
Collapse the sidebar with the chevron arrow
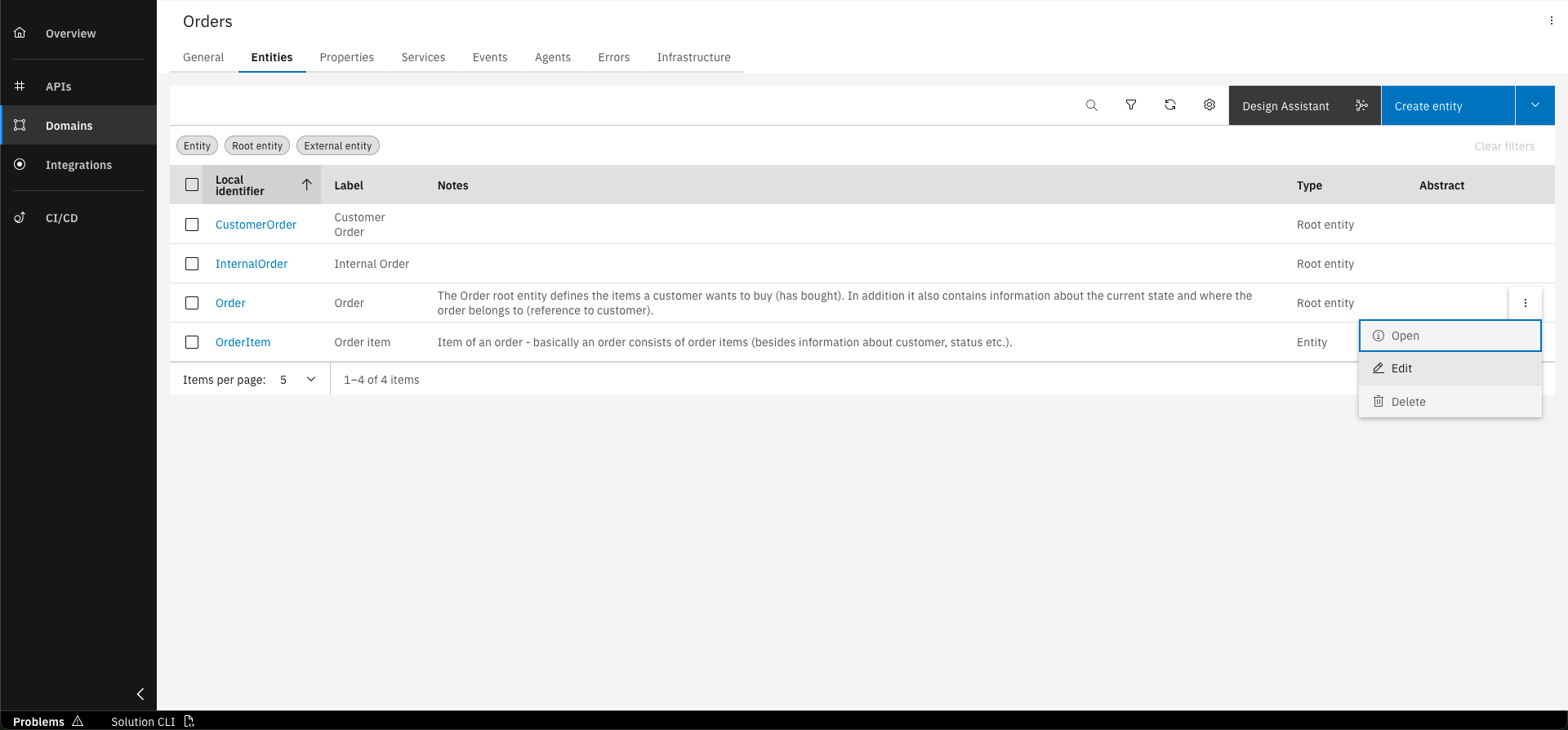pos(140,694)
